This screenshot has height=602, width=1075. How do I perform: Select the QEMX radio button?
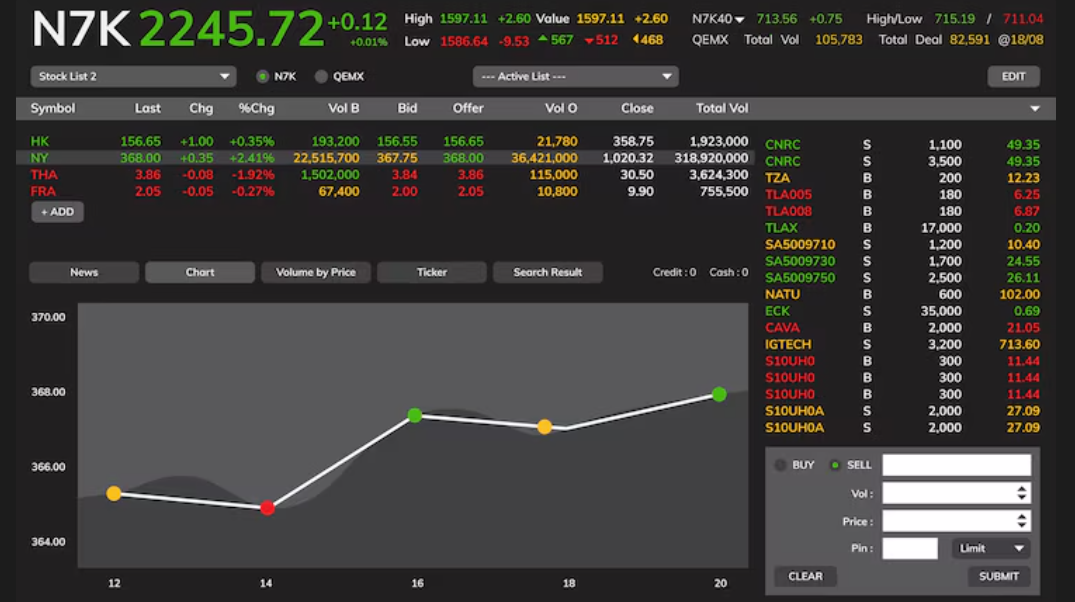(321, 76)
